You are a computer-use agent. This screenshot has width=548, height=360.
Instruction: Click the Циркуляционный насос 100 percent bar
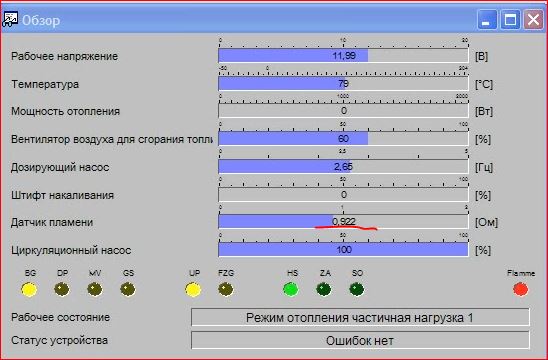pyautogui.click(x=343, y=250)
